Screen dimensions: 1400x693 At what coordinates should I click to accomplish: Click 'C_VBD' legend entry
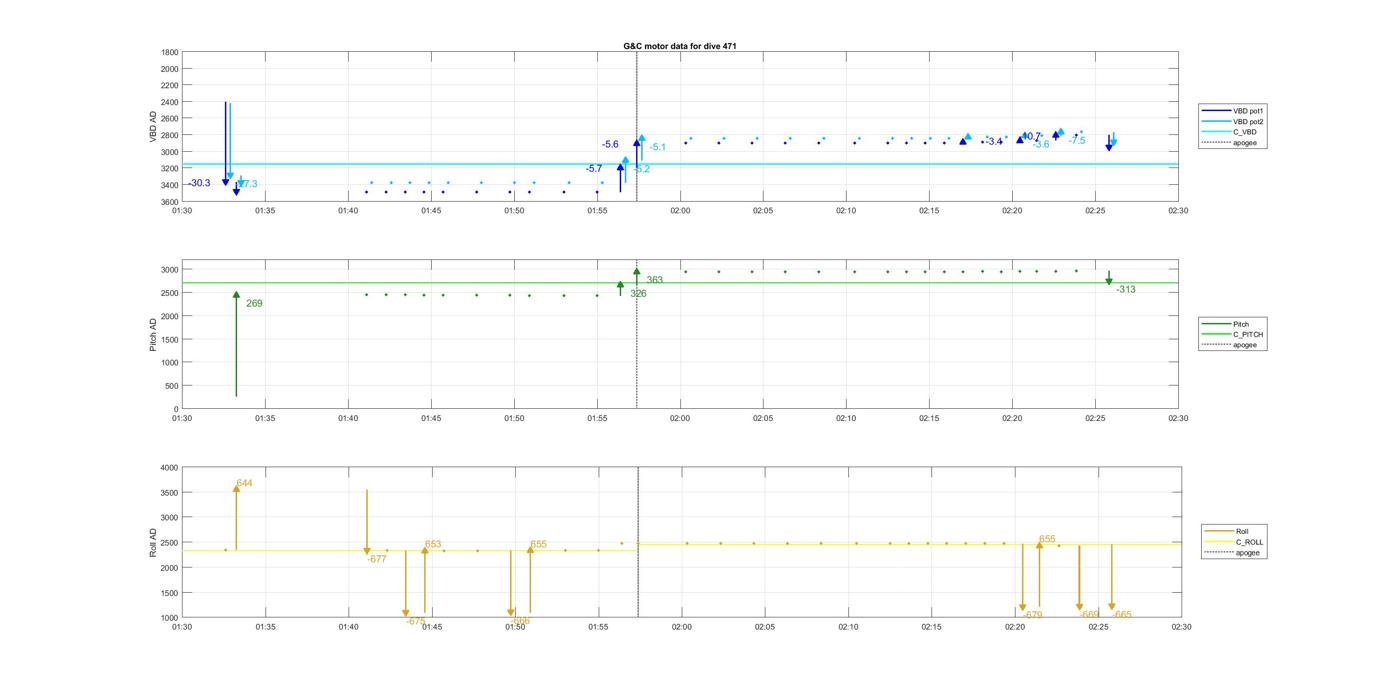coord(1245,132)
